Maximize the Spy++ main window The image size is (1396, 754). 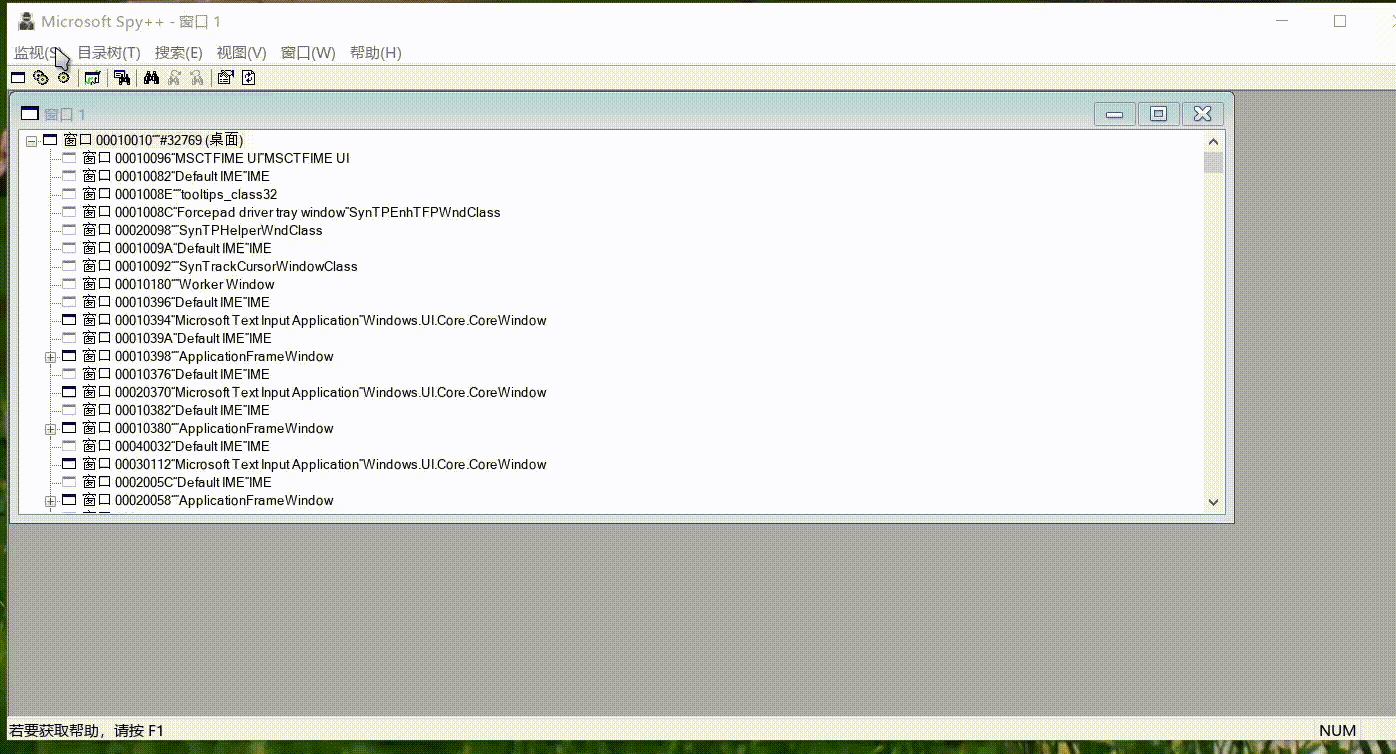[1340, 21]
